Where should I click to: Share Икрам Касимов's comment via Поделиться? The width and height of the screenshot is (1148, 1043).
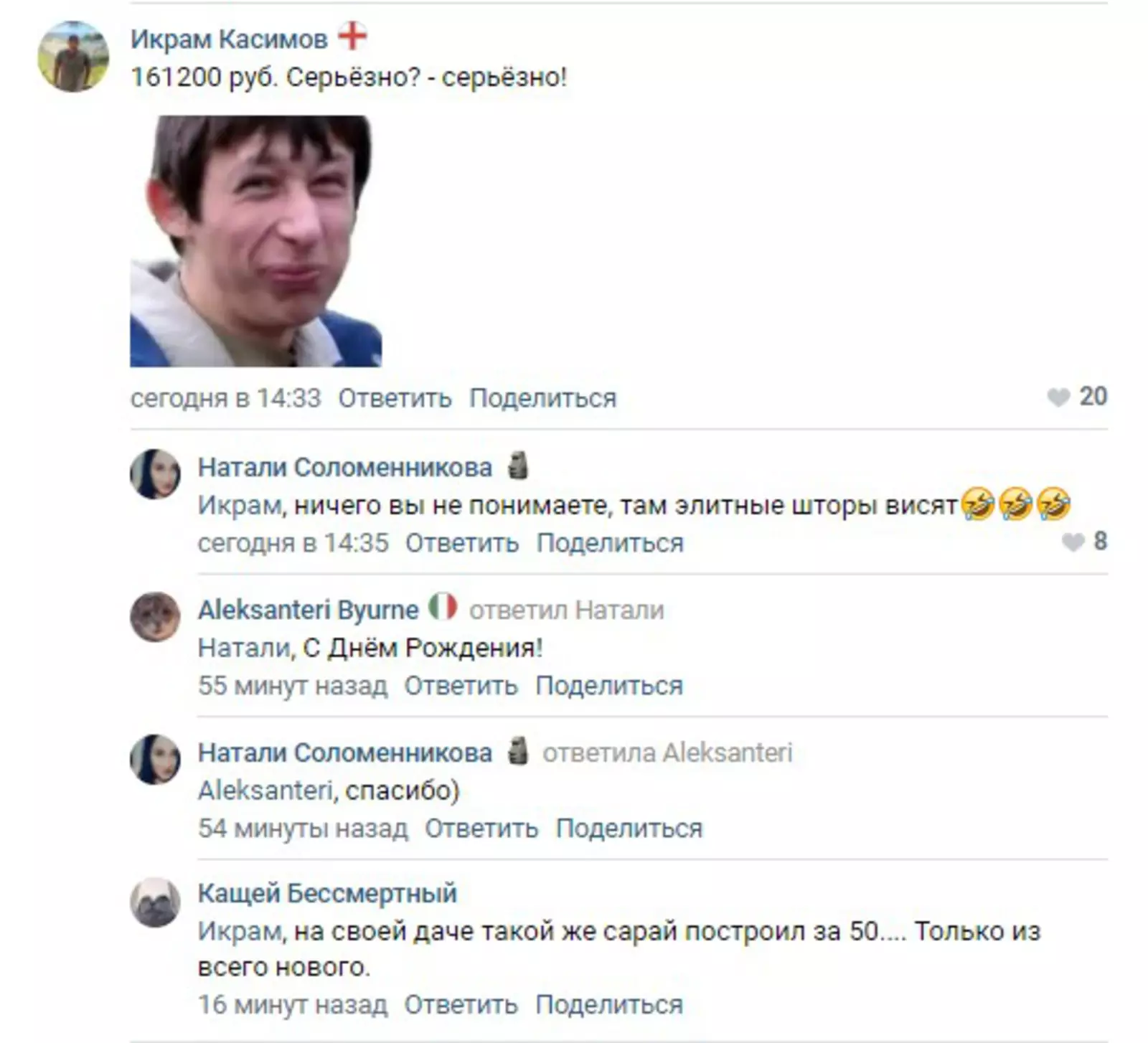tap(542, 397)
